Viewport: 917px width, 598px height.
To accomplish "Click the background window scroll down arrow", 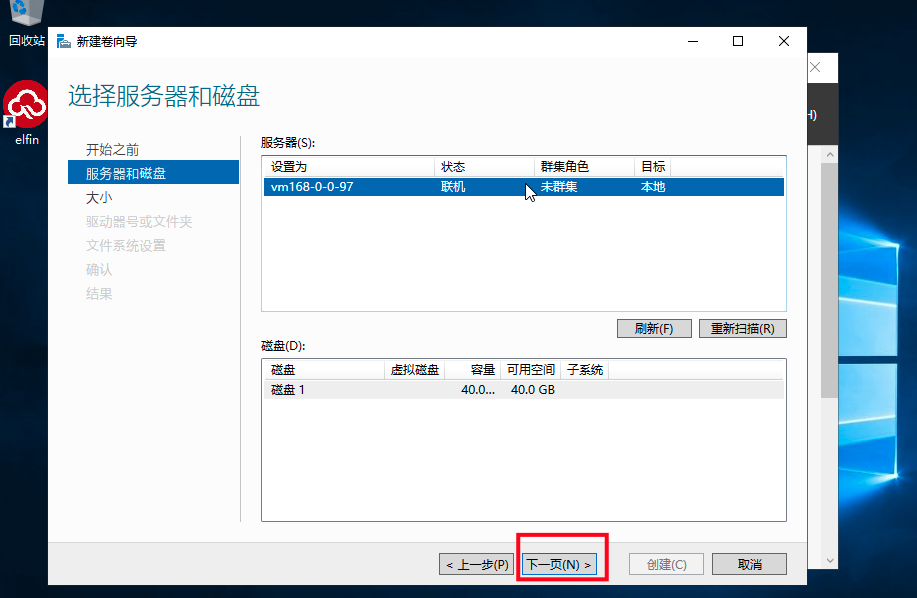I will [x=829, y=561].
